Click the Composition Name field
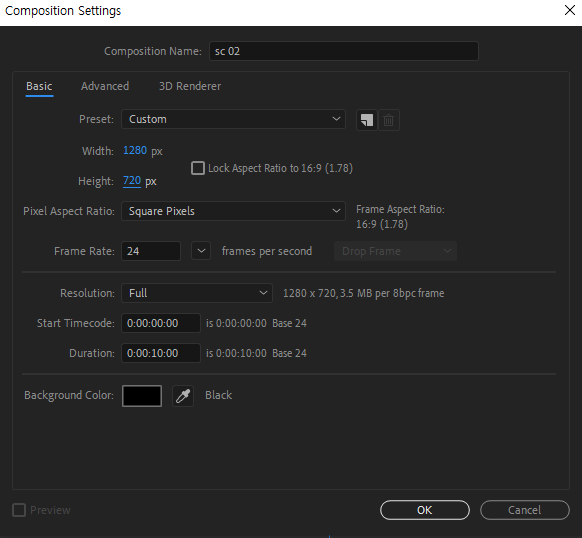 tap(344, 51)
